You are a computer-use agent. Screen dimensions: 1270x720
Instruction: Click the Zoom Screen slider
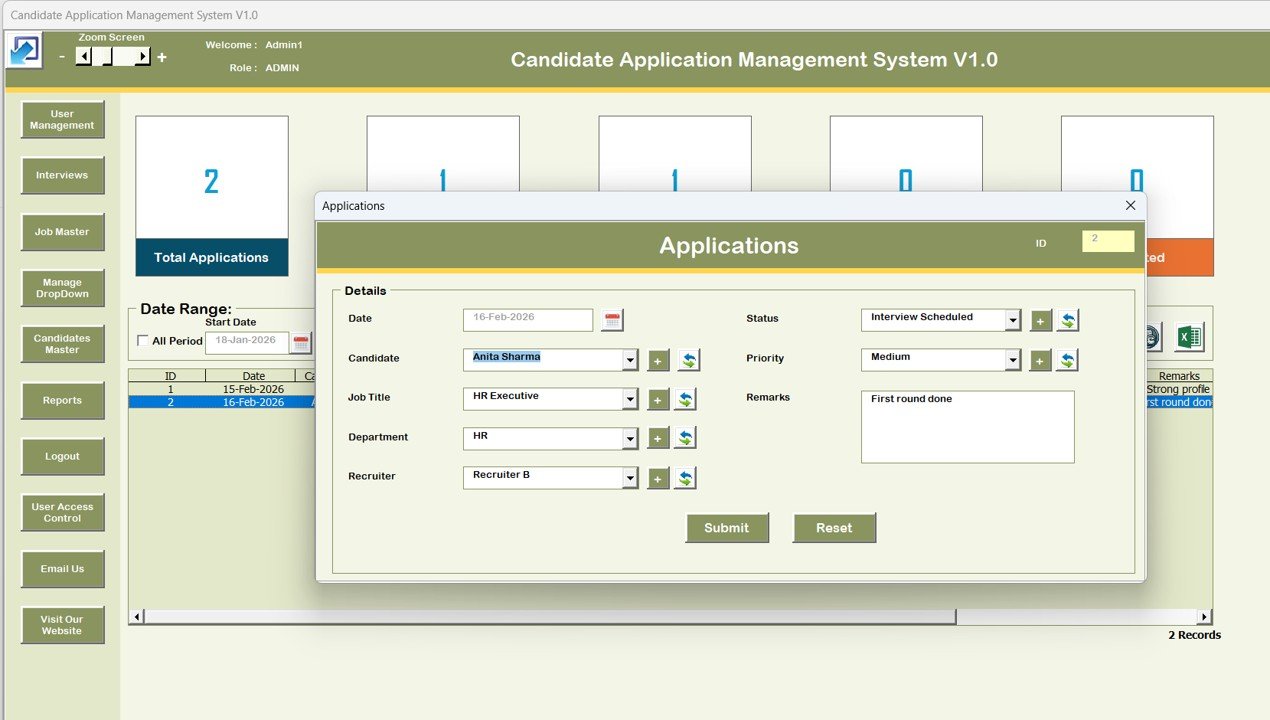[x=112, y=57]
